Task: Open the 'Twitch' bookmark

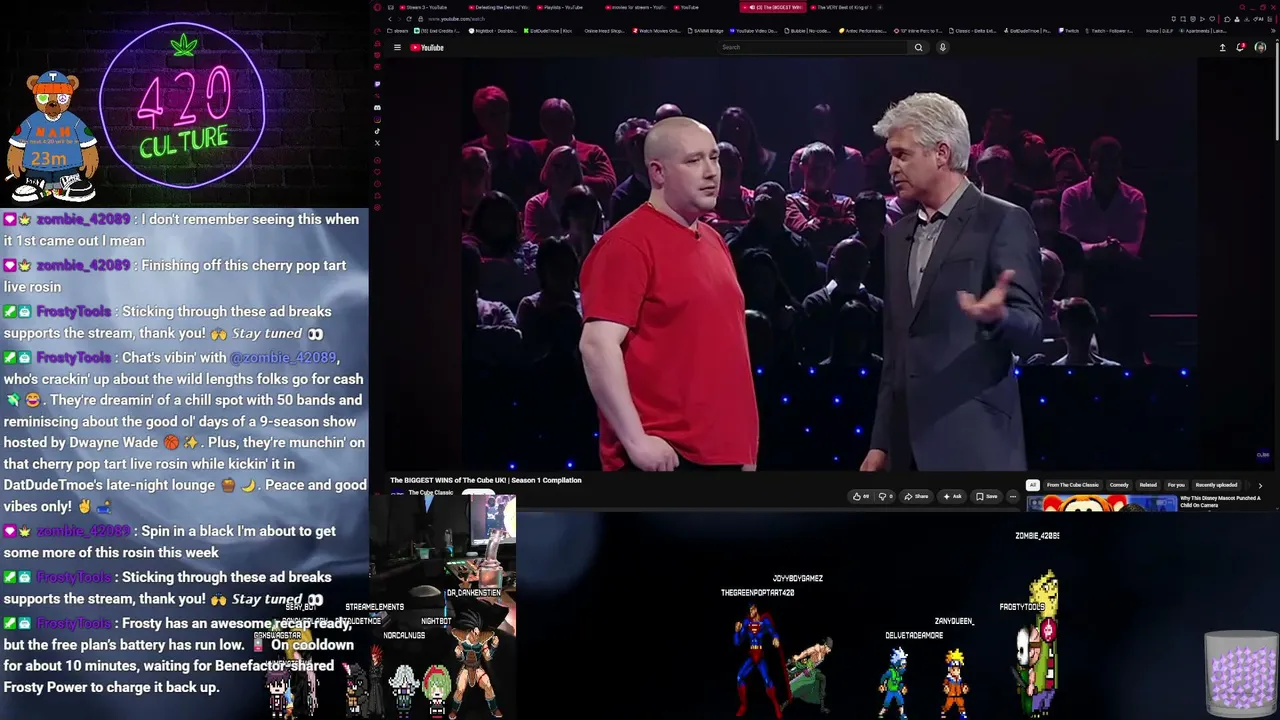Action: click(1070, 31)
